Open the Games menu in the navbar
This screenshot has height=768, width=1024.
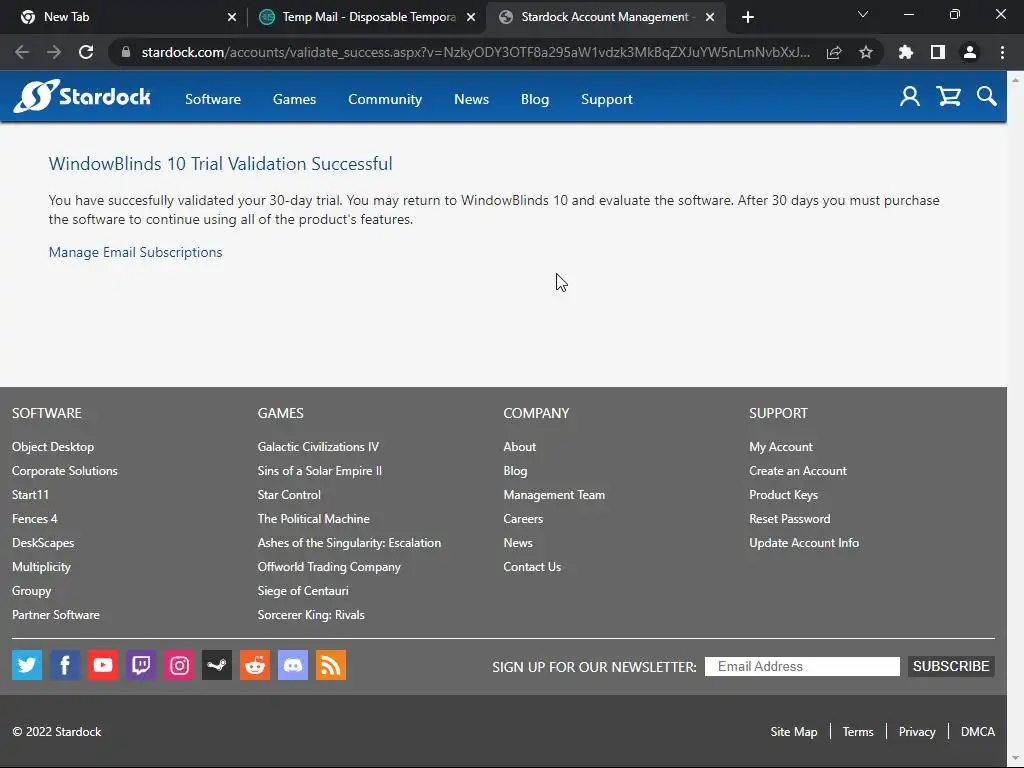(295, 99)
